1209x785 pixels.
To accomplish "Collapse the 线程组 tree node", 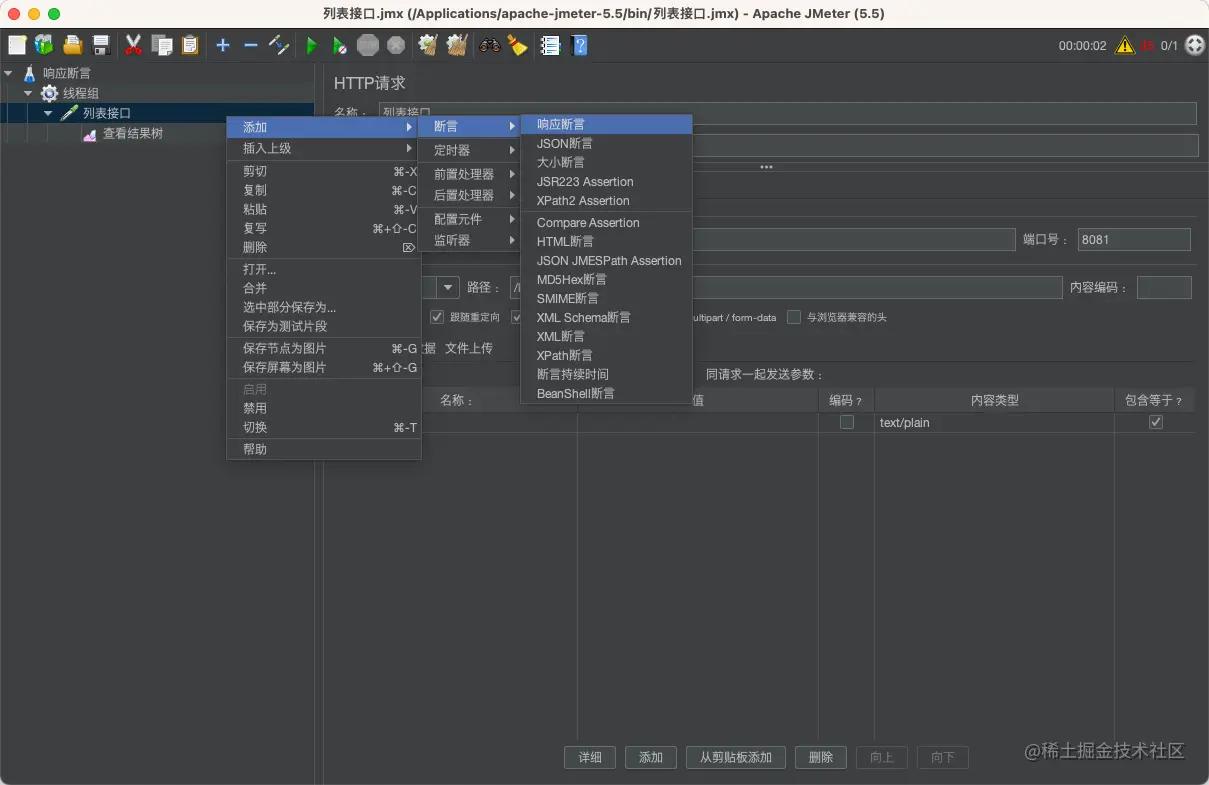I will [28, 93].
